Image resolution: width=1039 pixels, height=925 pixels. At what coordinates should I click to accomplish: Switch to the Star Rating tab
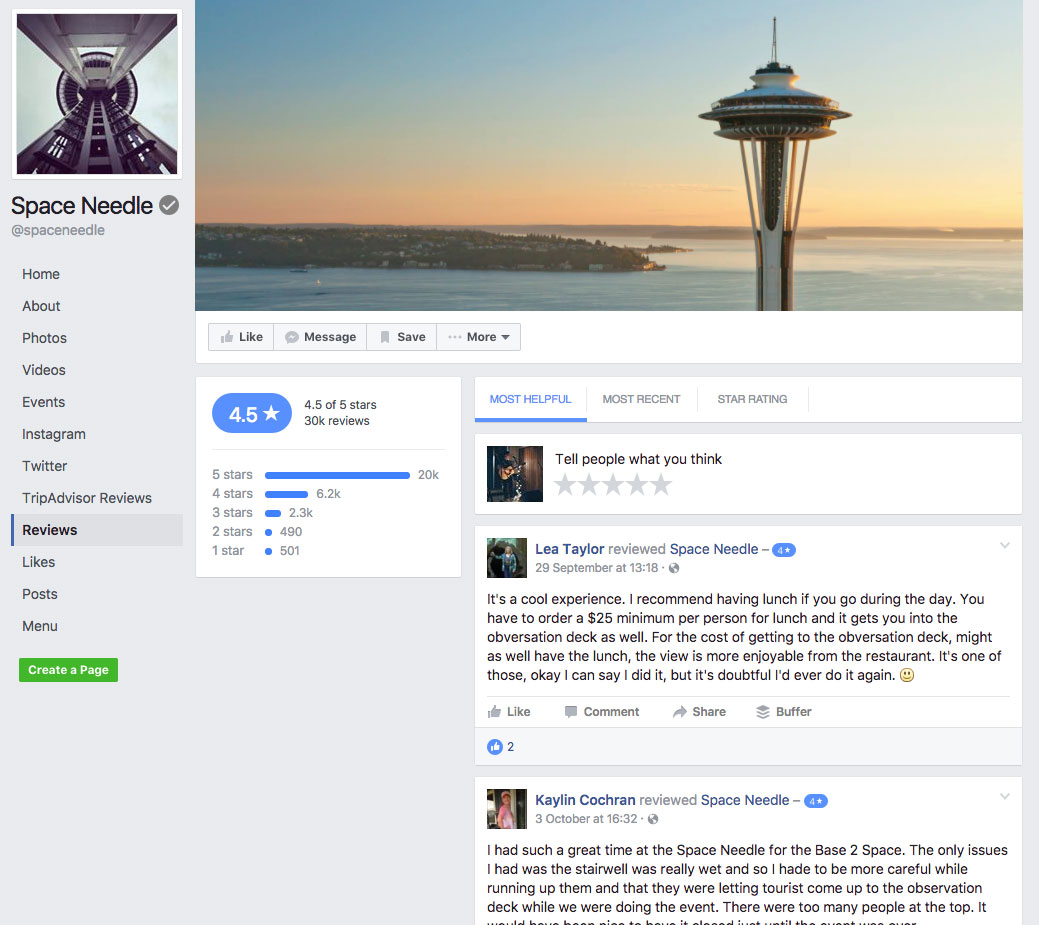click(x=752, y=399)
